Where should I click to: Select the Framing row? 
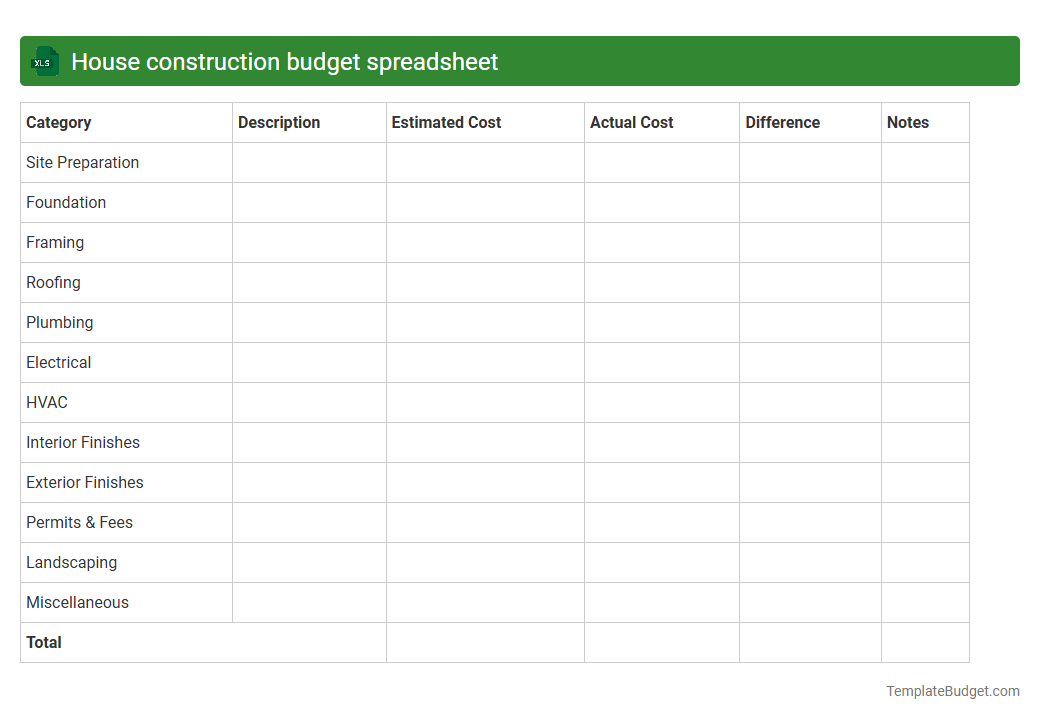point(55,242)
